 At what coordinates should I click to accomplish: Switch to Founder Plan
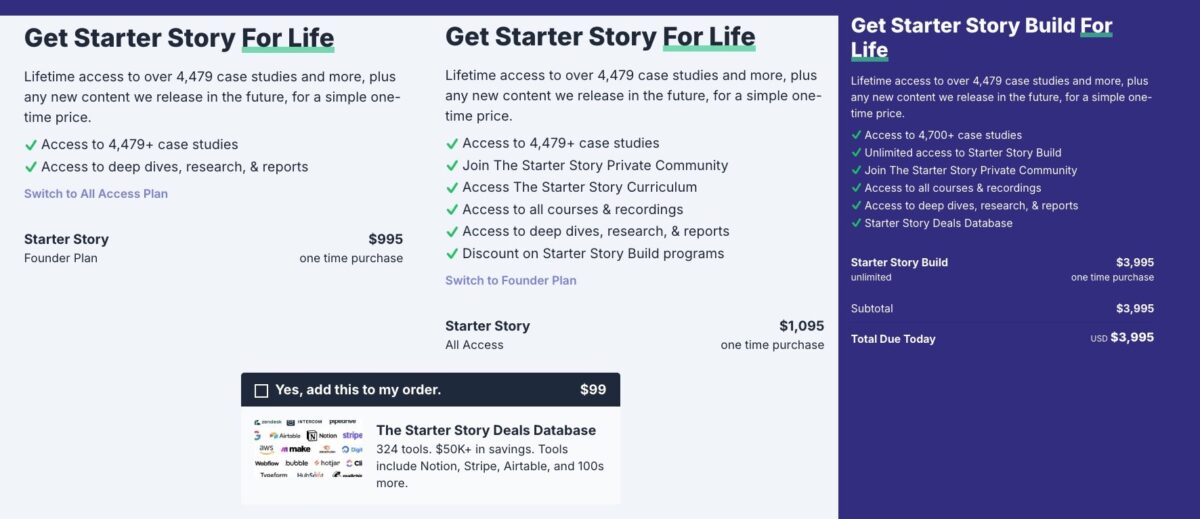click(x=511, y=281)
